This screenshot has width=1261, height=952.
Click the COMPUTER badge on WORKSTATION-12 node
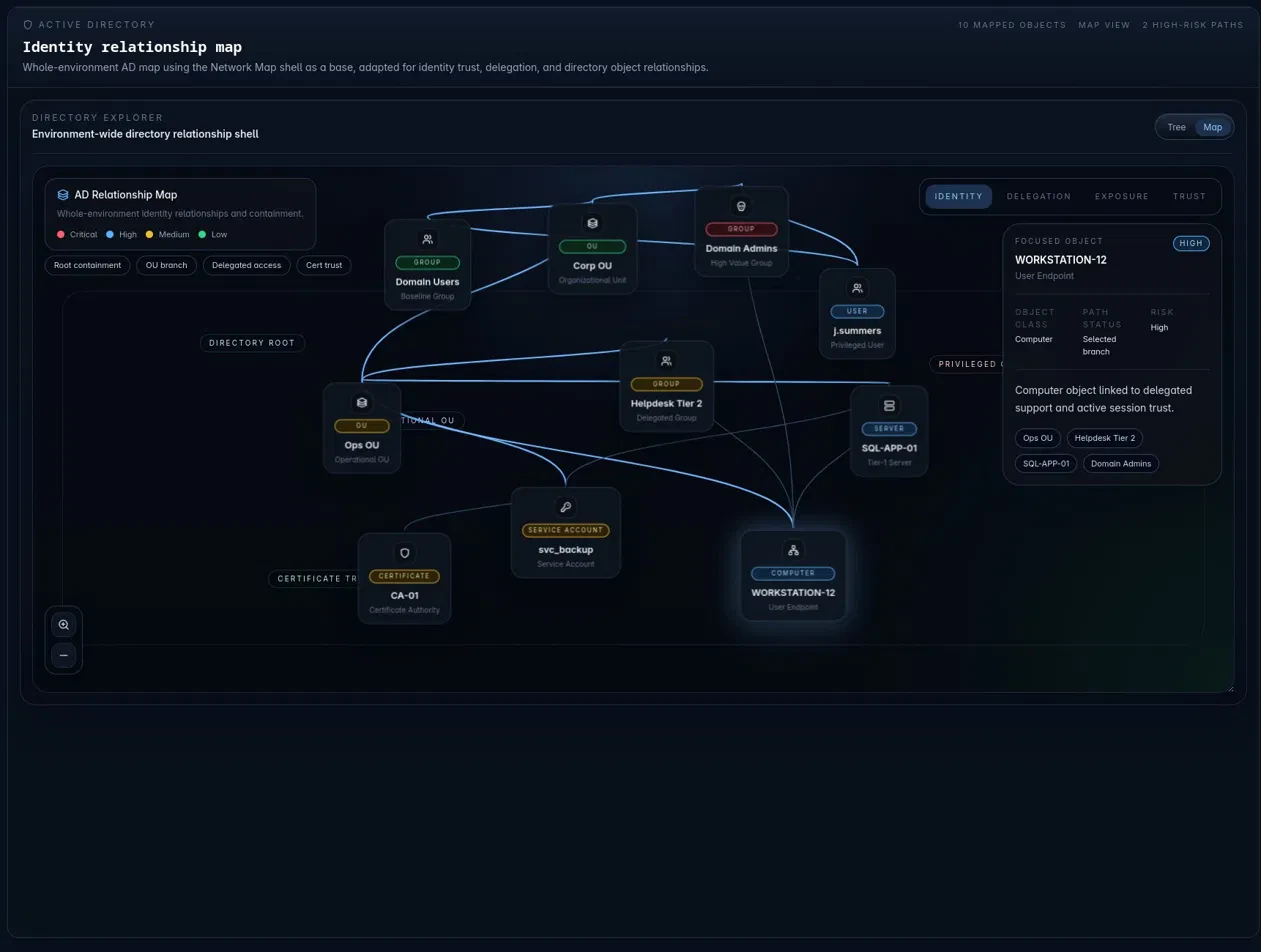tap(793, 573)
